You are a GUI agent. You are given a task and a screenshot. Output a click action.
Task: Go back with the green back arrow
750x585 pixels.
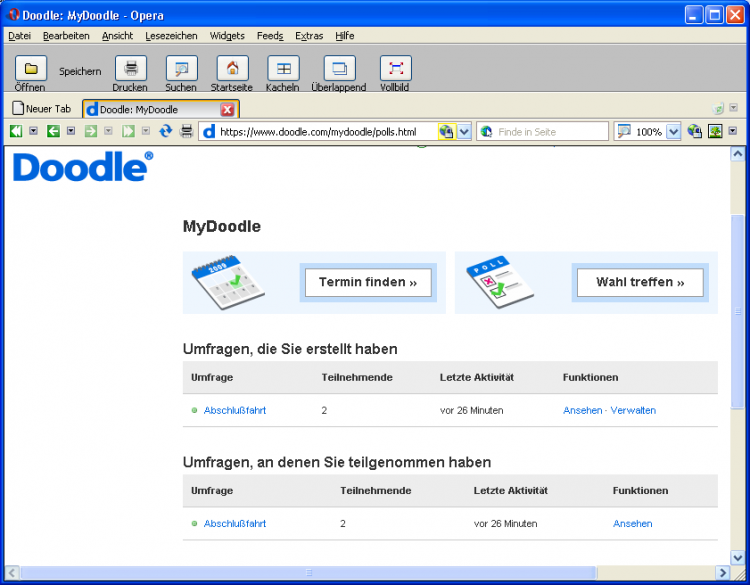pyautogui.click(x=53, y=131)
